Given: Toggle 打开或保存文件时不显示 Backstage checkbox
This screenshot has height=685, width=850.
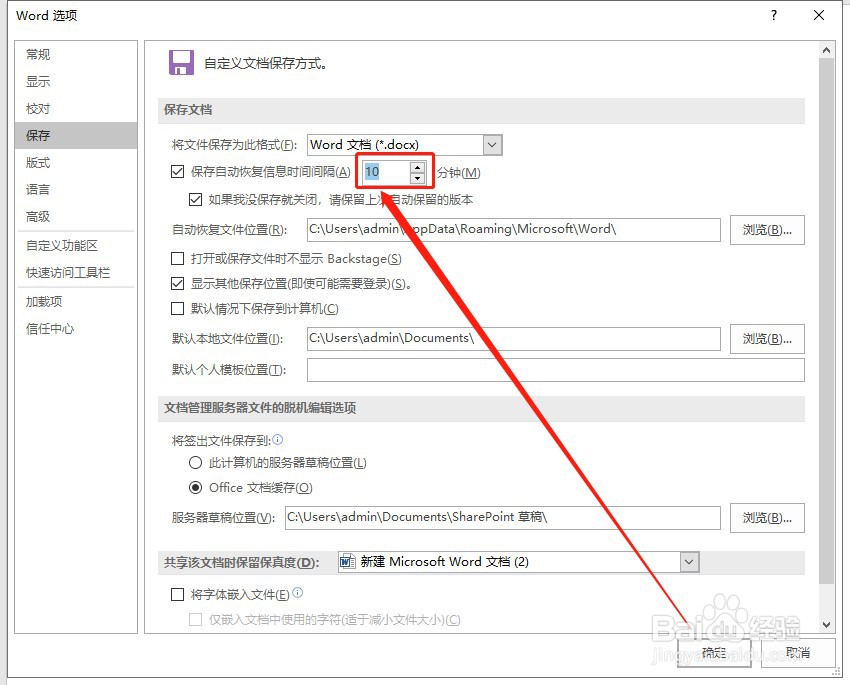Looking at the screenshot, I should (177, 259).
